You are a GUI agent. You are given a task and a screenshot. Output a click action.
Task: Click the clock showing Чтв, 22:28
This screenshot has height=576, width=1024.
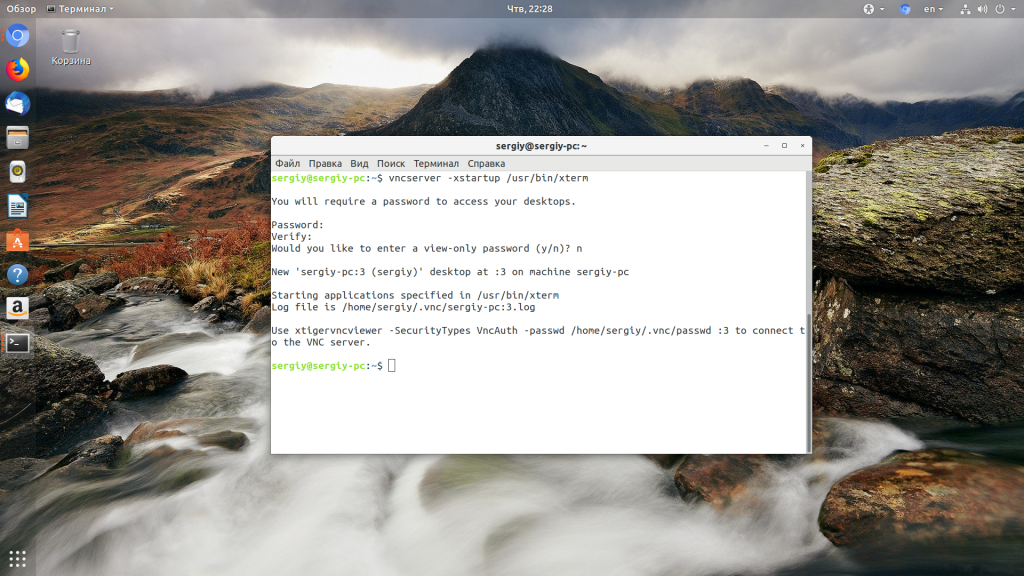[x=530, y=8]
